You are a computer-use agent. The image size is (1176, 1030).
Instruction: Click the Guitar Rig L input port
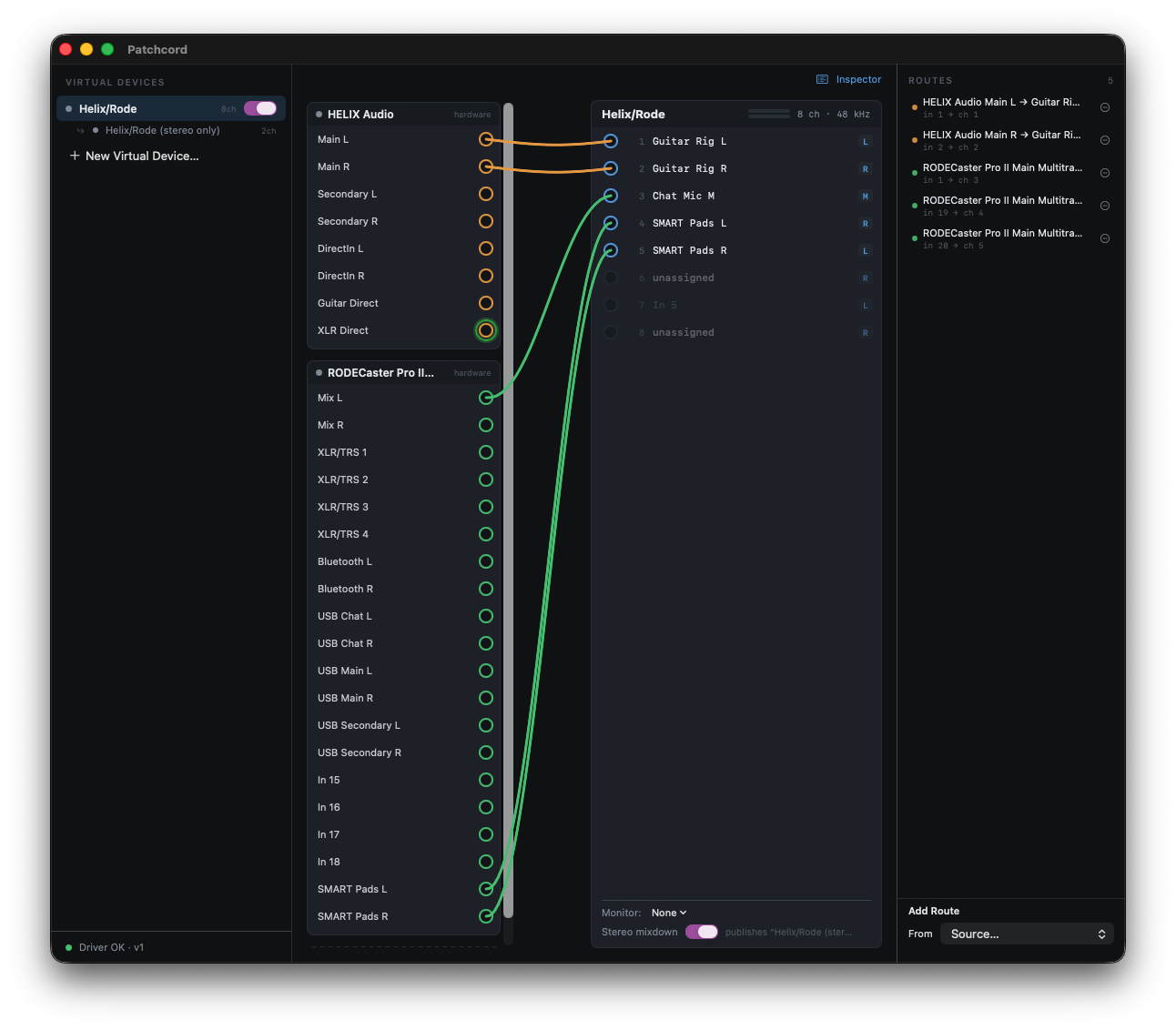coord(611,141)
